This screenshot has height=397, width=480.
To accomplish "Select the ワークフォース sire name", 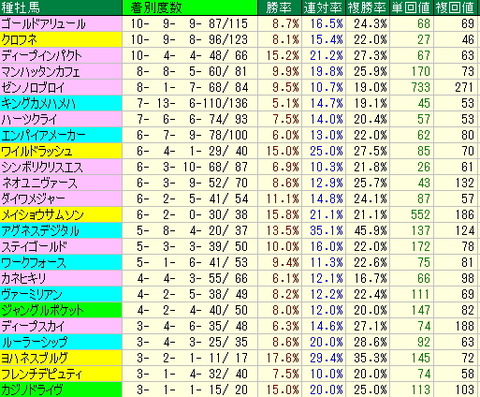I will point(34,263).
